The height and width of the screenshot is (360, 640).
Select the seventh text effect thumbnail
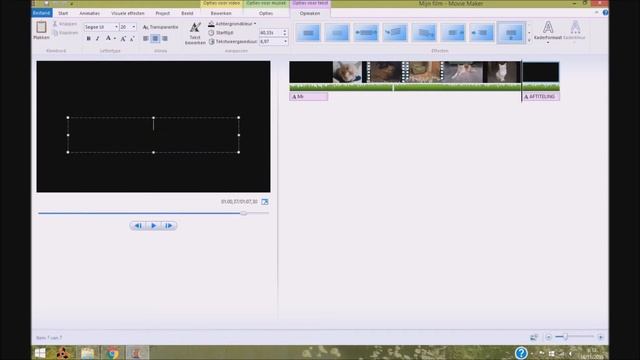coord(482,33)
